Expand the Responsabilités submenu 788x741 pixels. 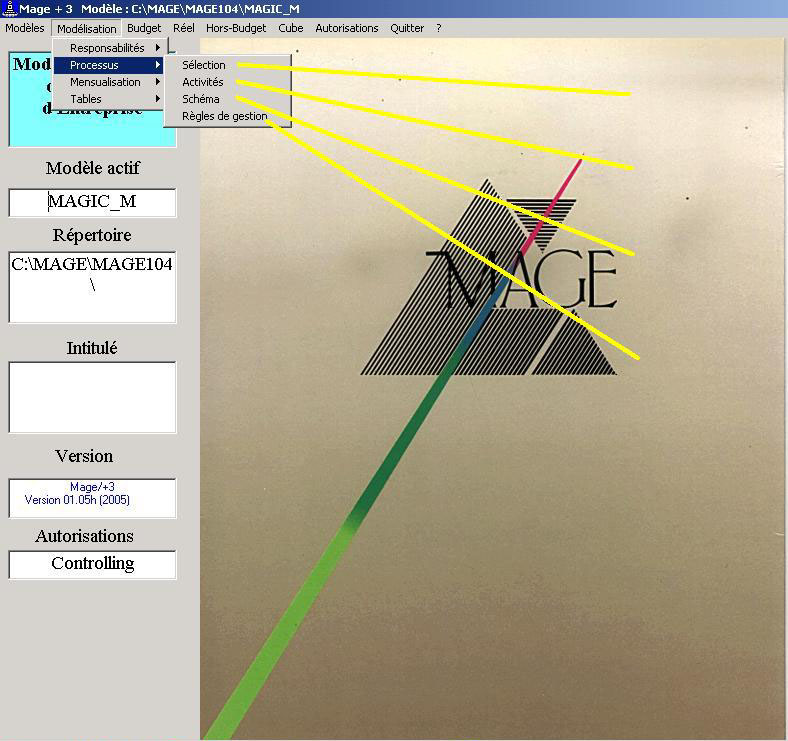(x=108, y=48)
